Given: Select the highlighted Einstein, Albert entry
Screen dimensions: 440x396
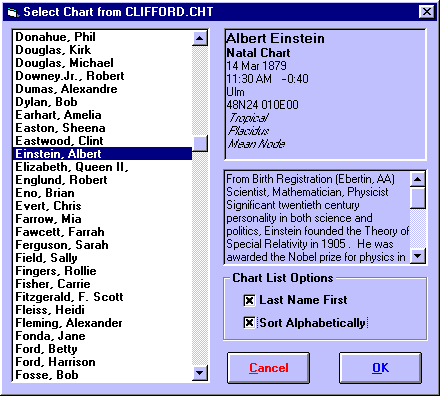Looking at the screenshot, I should [102, 154].
